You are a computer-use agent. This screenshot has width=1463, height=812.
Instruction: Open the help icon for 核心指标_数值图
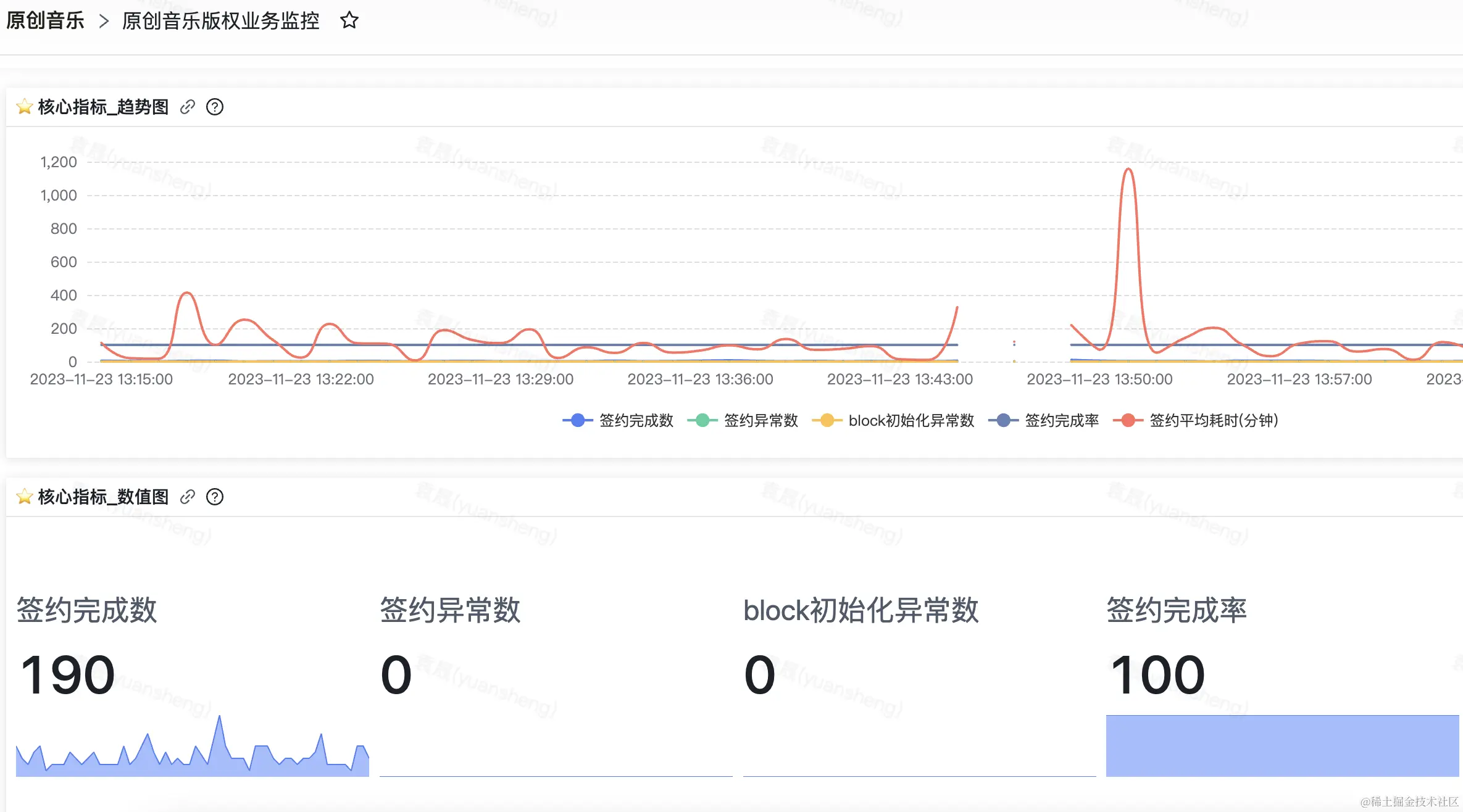tap(215, 497)
